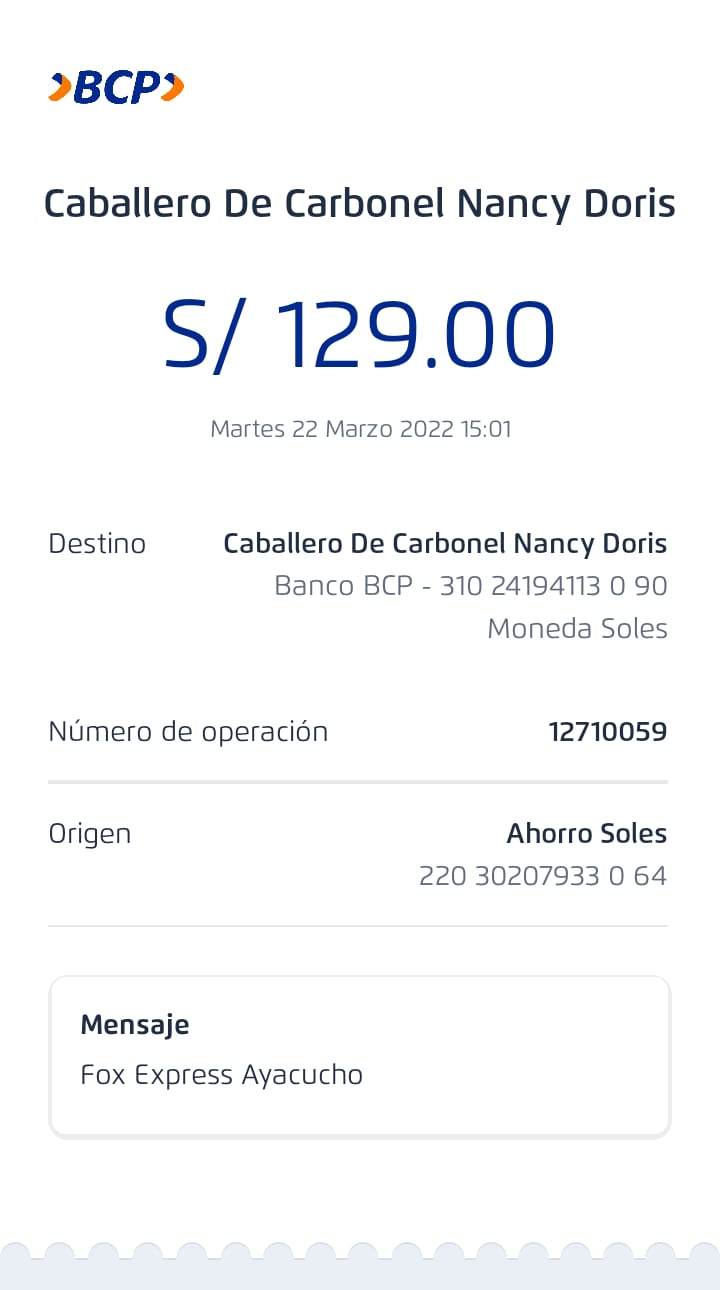Tap the Mensaje heading

coord(135,1025)
